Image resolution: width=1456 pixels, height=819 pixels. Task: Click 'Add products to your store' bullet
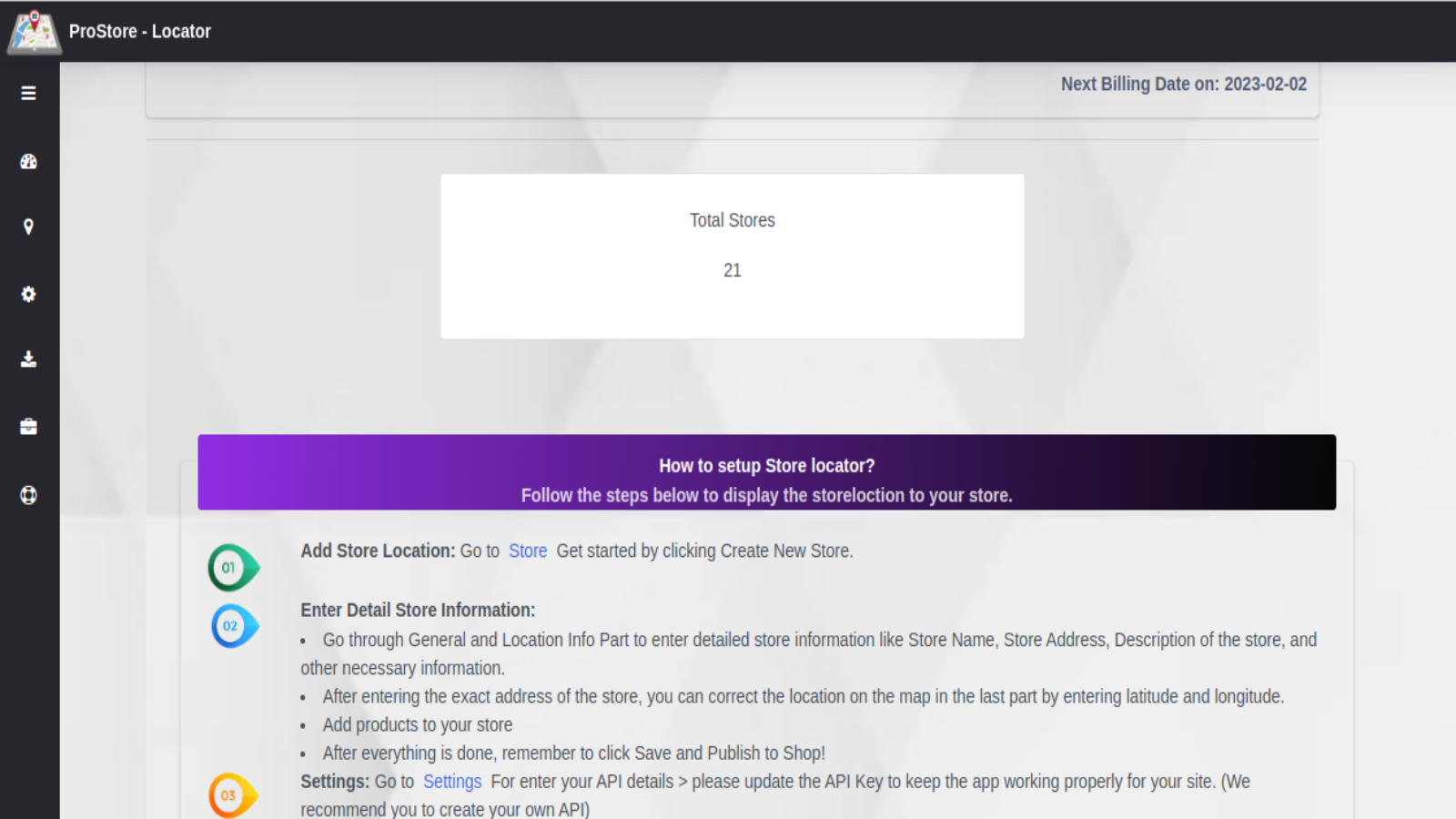(418, 724)
